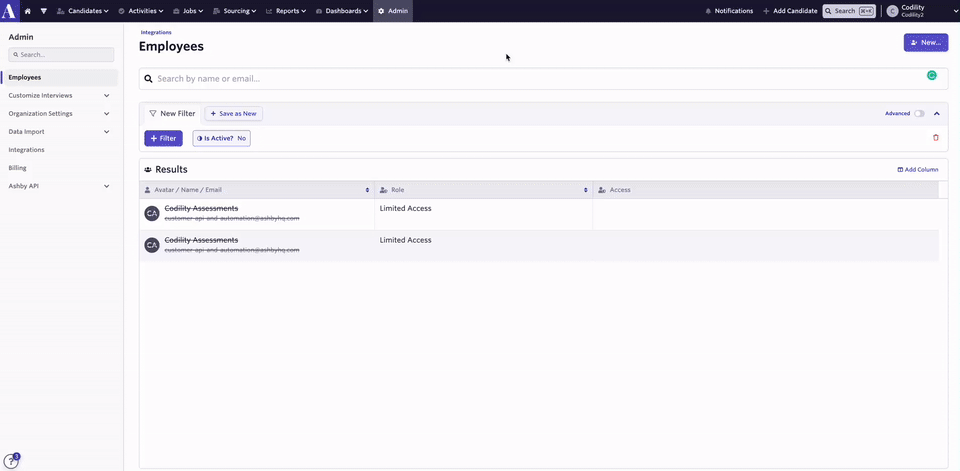Image resolution: width=960 pixels, height=471 pixels.
Task: Click Add Column above the results table
Action: coord(917,170)
